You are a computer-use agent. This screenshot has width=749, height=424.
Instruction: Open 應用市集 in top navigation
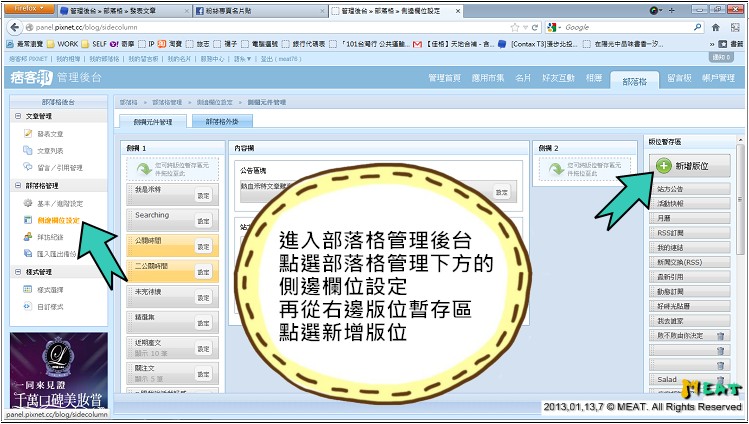488,78
